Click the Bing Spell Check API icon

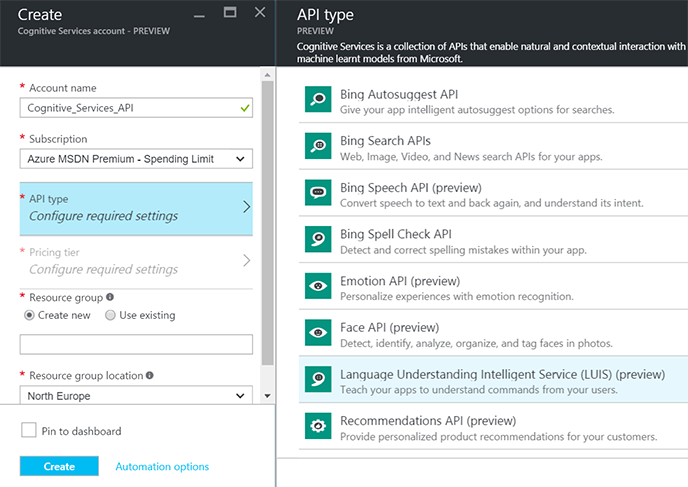tap(318, 239)
